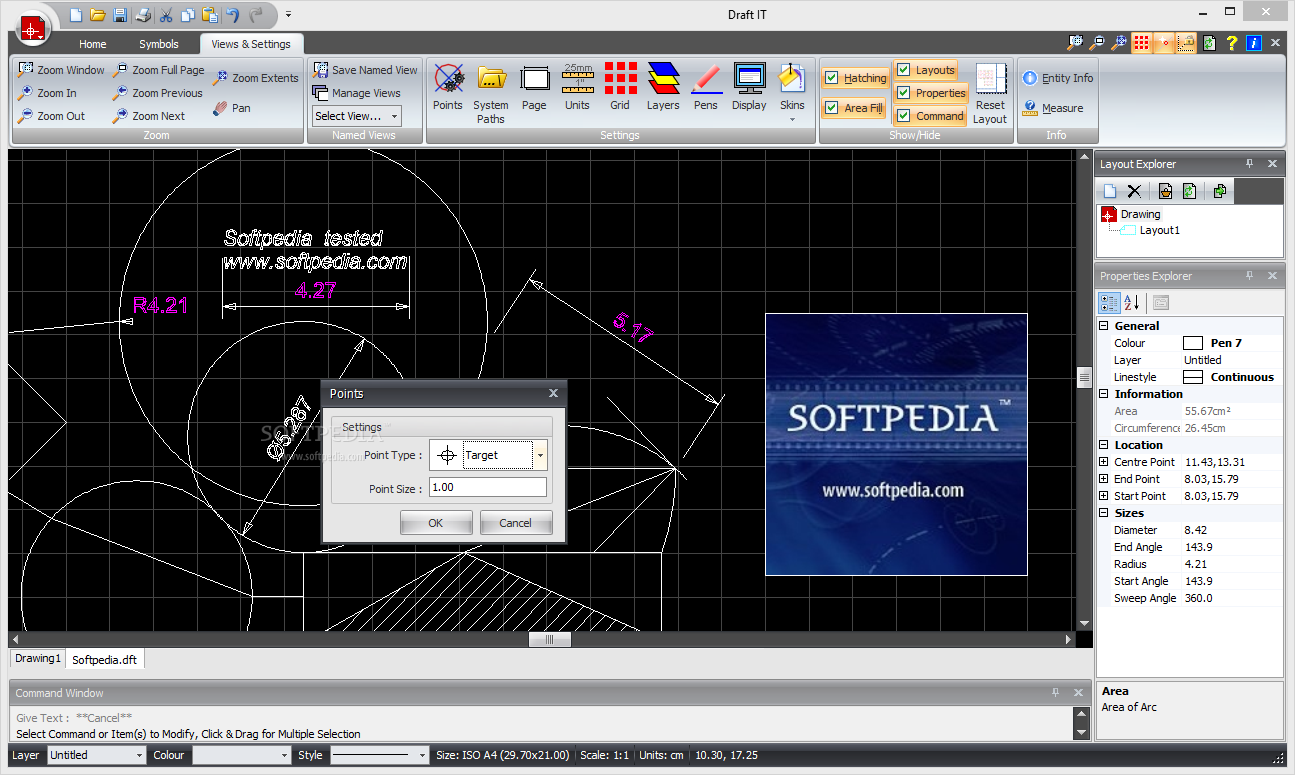Click Manage Views
The image size is (1295, 775).
coord(356,93)
